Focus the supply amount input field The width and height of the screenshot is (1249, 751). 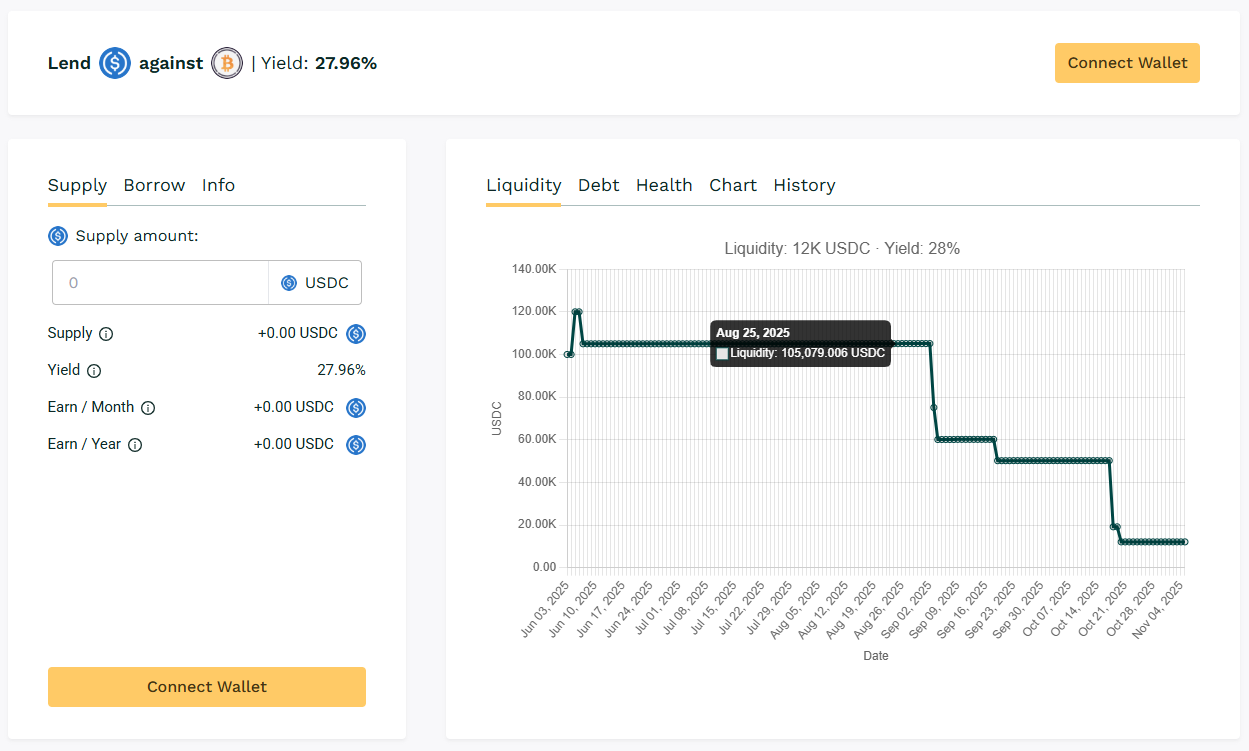pyautogui.click(x=160, y=283)
